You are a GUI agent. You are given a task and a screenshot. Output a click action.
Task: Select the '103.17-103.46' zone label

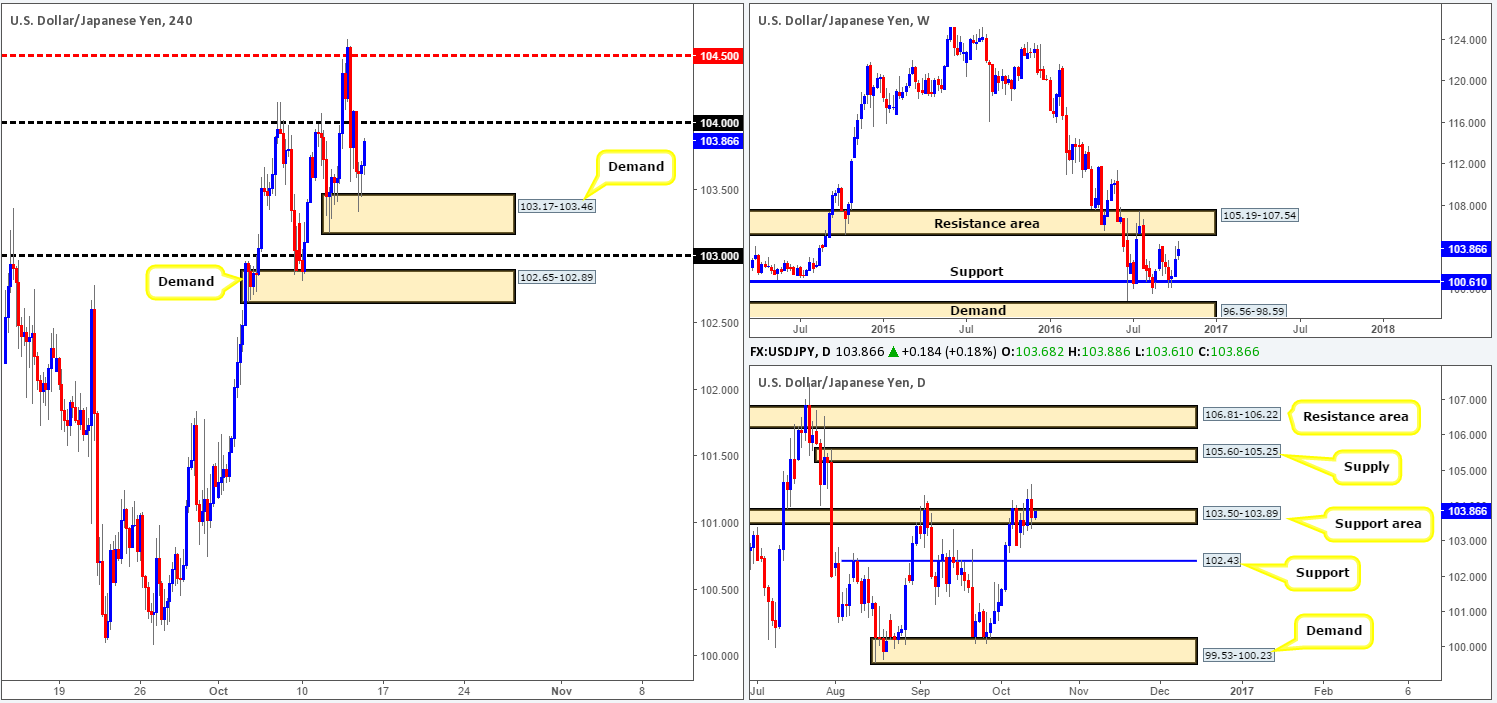(557, 208)
